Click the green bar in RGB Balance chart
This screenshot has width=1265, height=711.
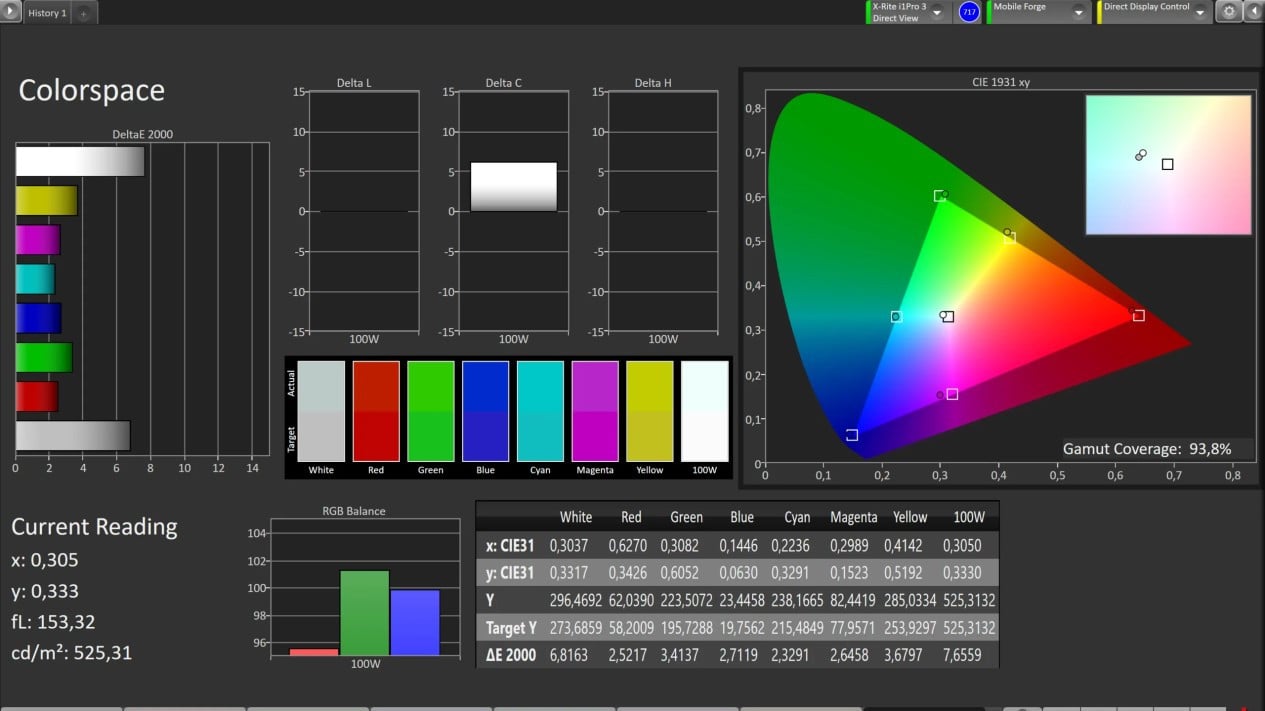[365, 613]
